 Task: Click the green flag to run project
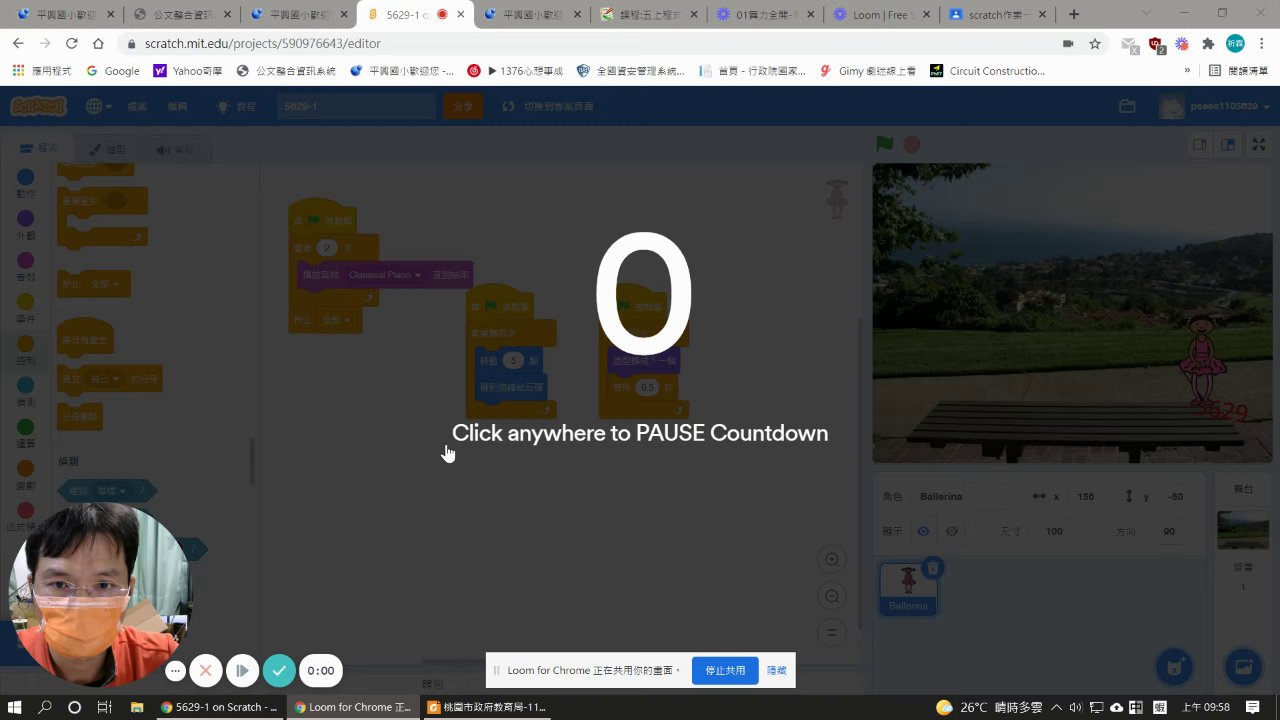(x=885, y=144)
